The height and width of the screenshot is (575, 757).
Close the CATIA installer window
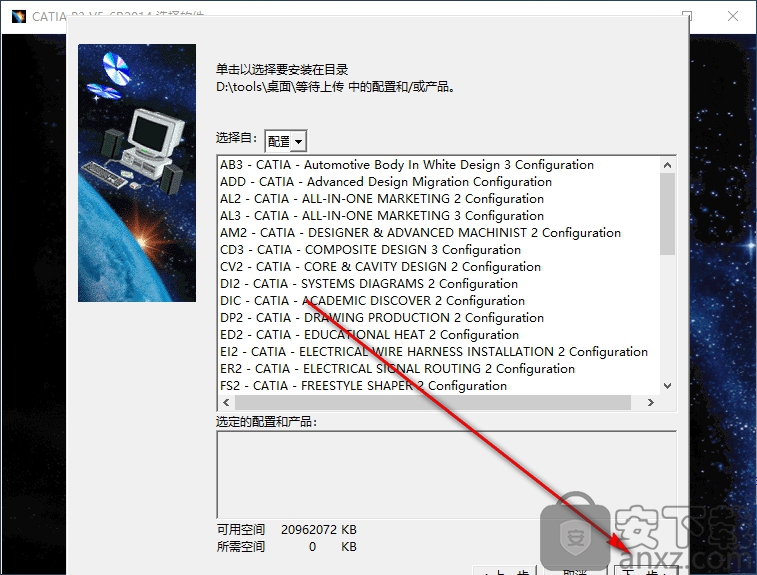click(x=732, y=16)
